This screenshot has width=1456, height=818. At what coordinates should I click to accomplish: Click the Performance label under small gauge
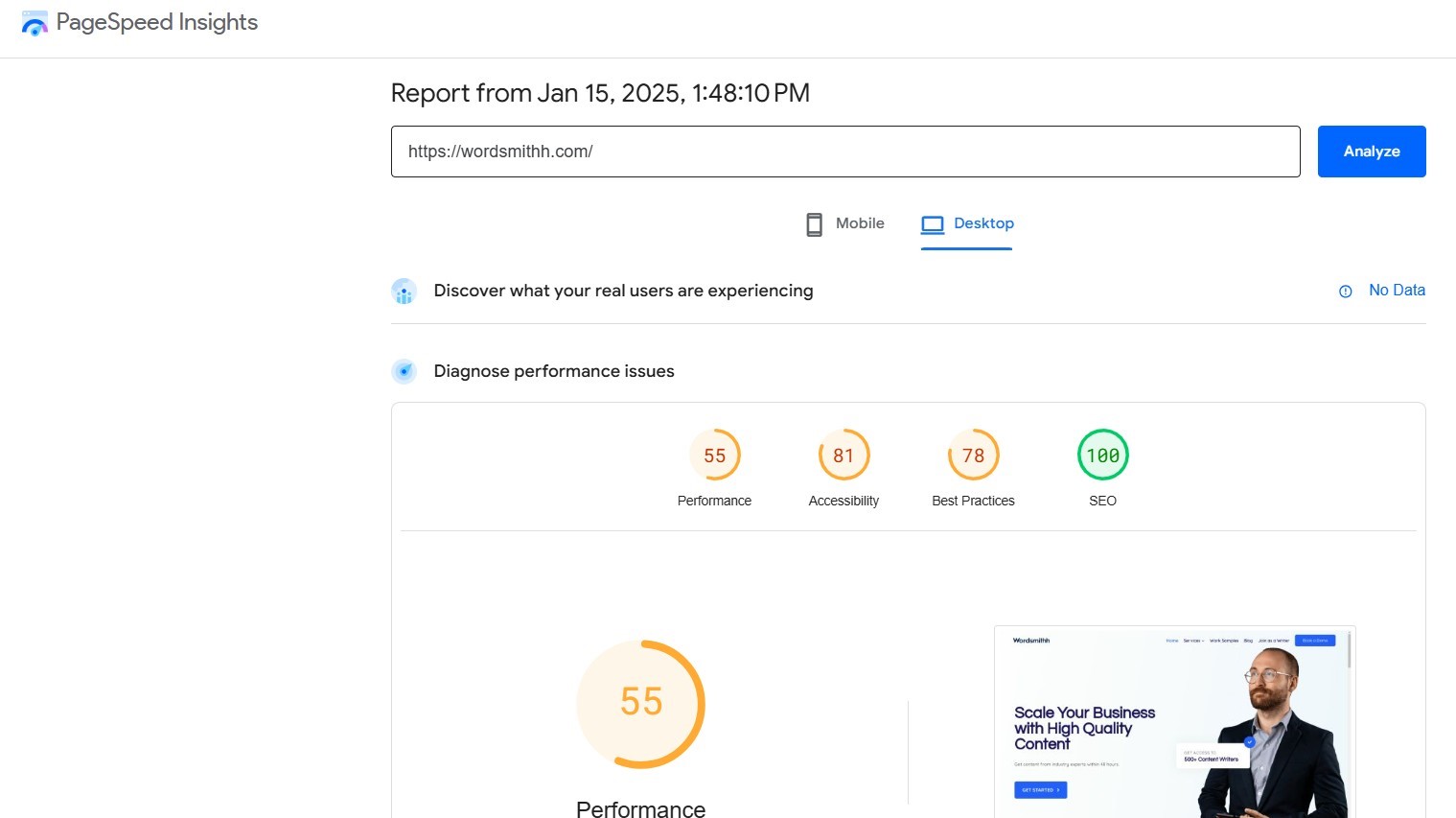[714, 501]
